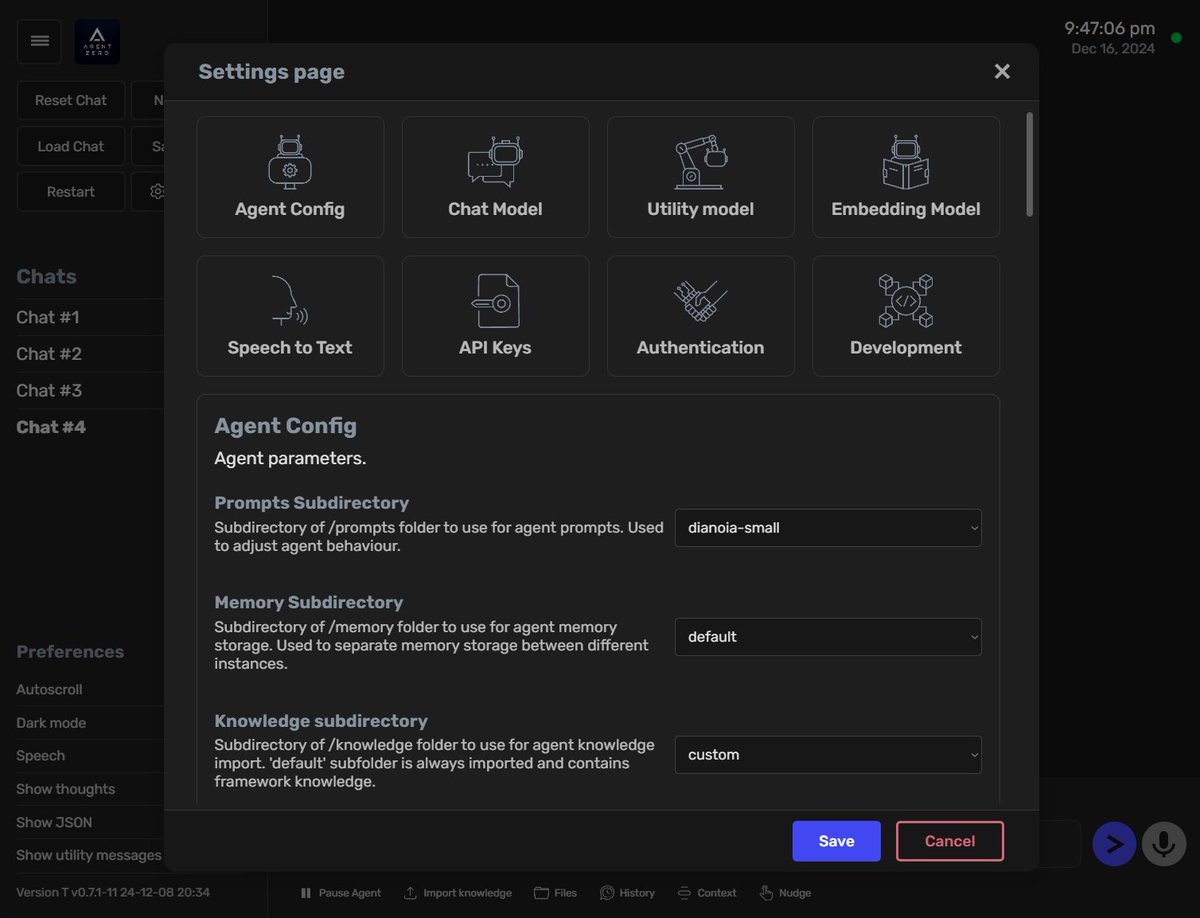Open the Development settings section
This screenshot has height=918, width=1200.
pos(905,316)
